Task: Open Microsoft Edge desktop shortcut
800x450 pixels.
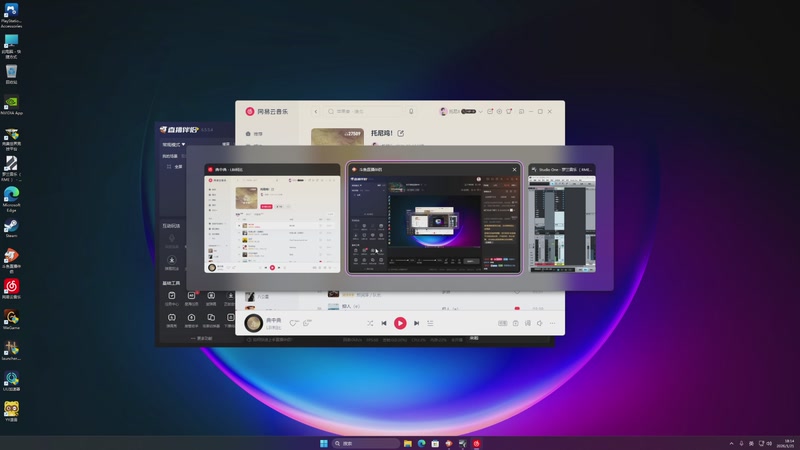Action: [x=11, y=199]
